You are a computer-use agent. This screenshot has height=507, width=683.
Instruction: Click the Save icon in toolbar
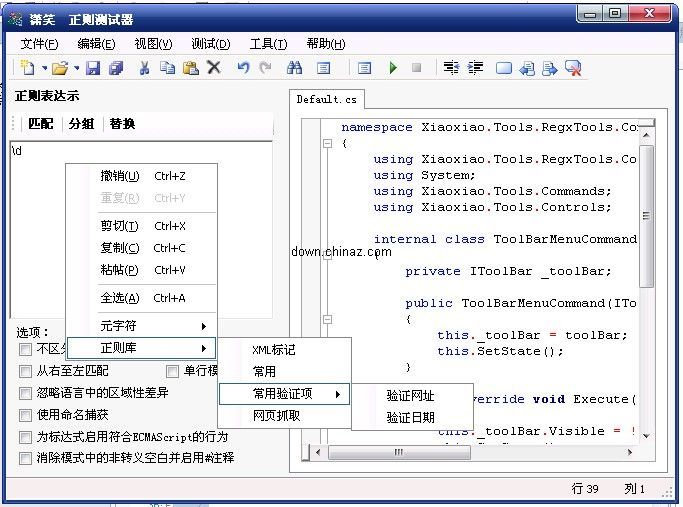(x=93, y=68)
